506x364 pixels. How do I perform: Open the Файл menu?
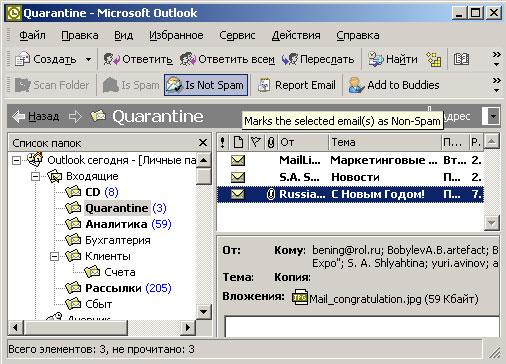click(x=32, y=35)
